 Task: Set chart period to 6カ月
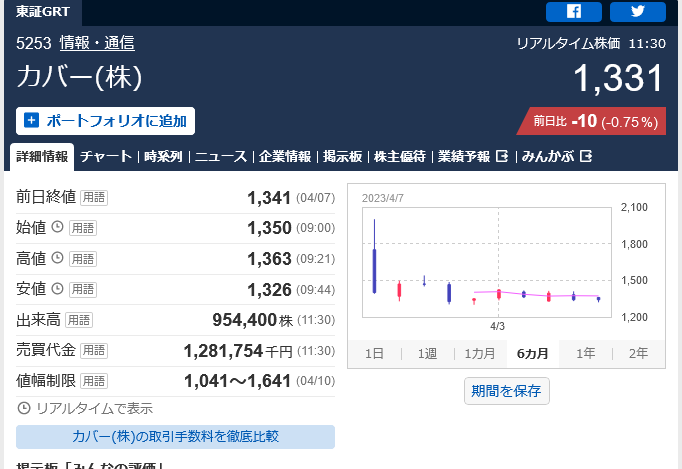[533, 353]
